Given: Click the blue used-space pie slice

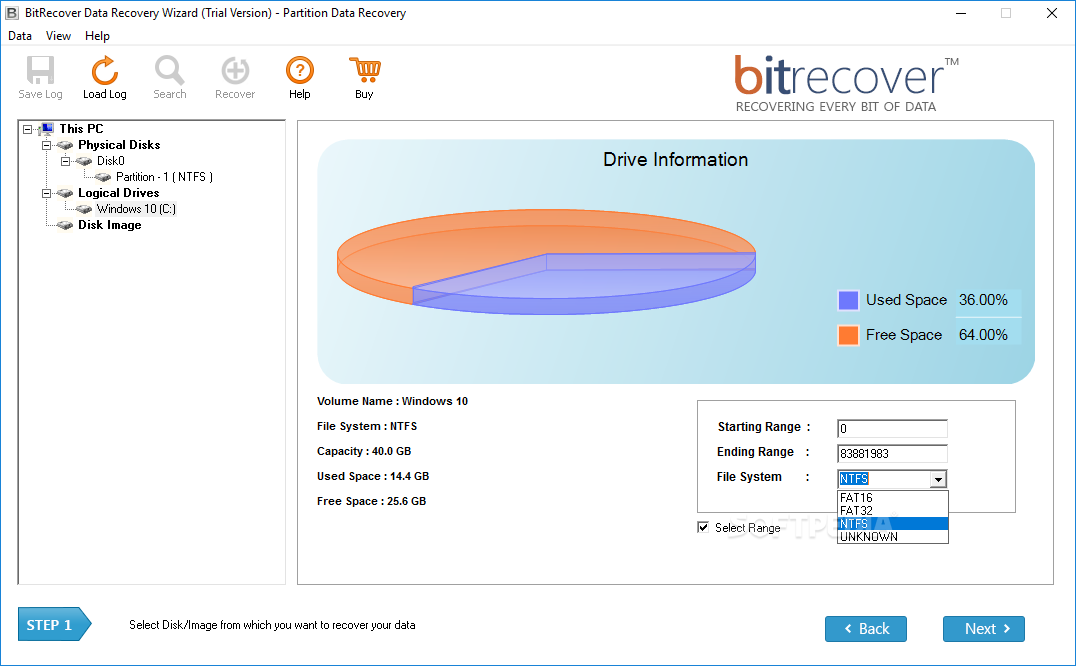Looking at the screenshot, I should click(583, 281).
